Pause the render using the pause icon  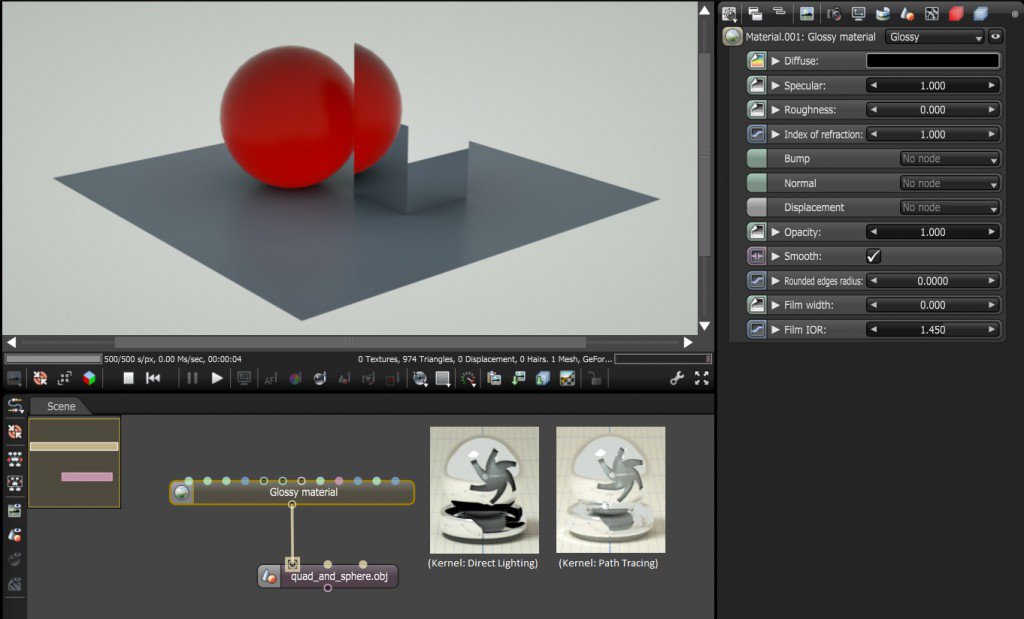191,378
